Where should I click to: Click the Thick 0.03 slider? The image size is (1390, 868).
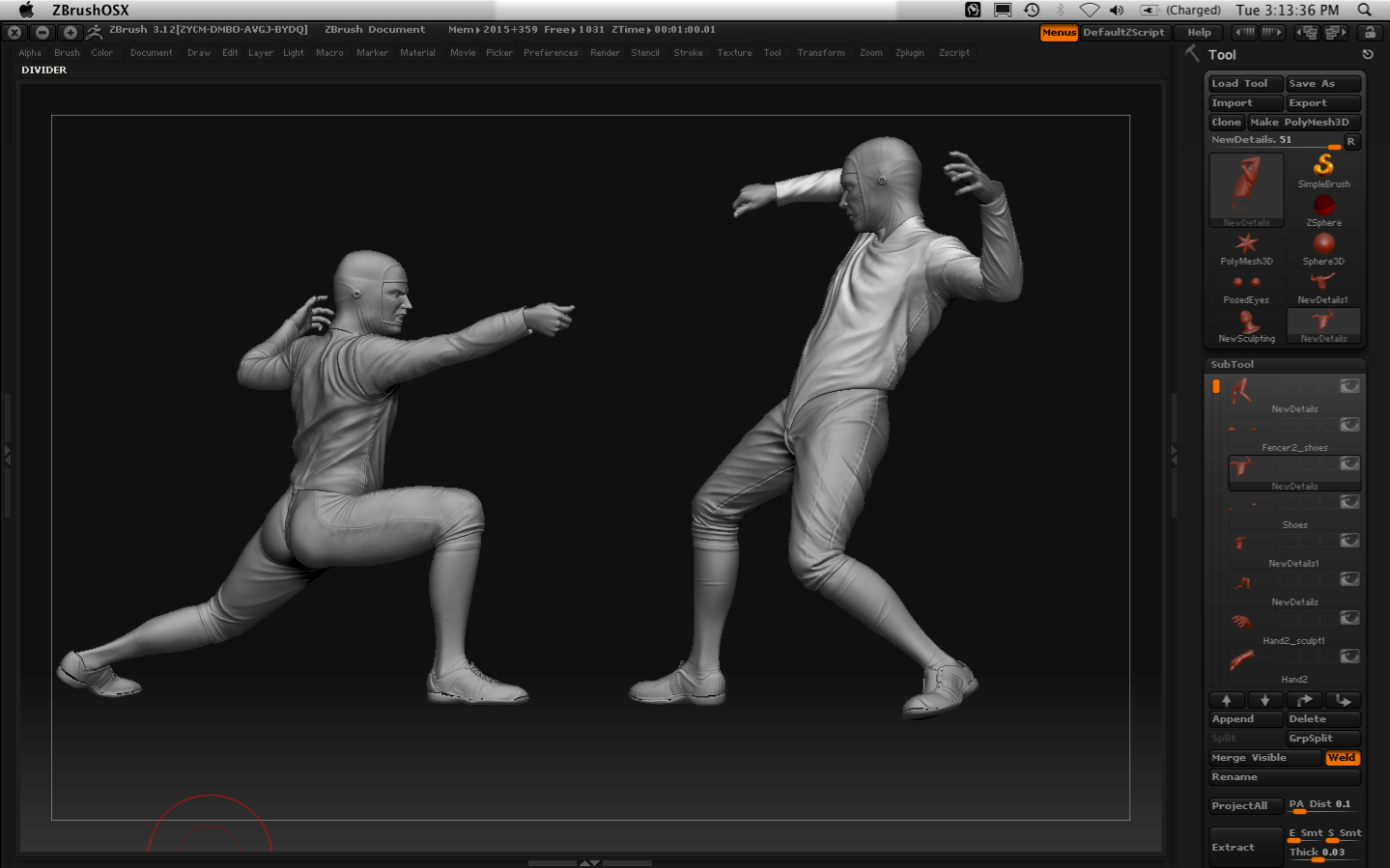[1323, 853]
